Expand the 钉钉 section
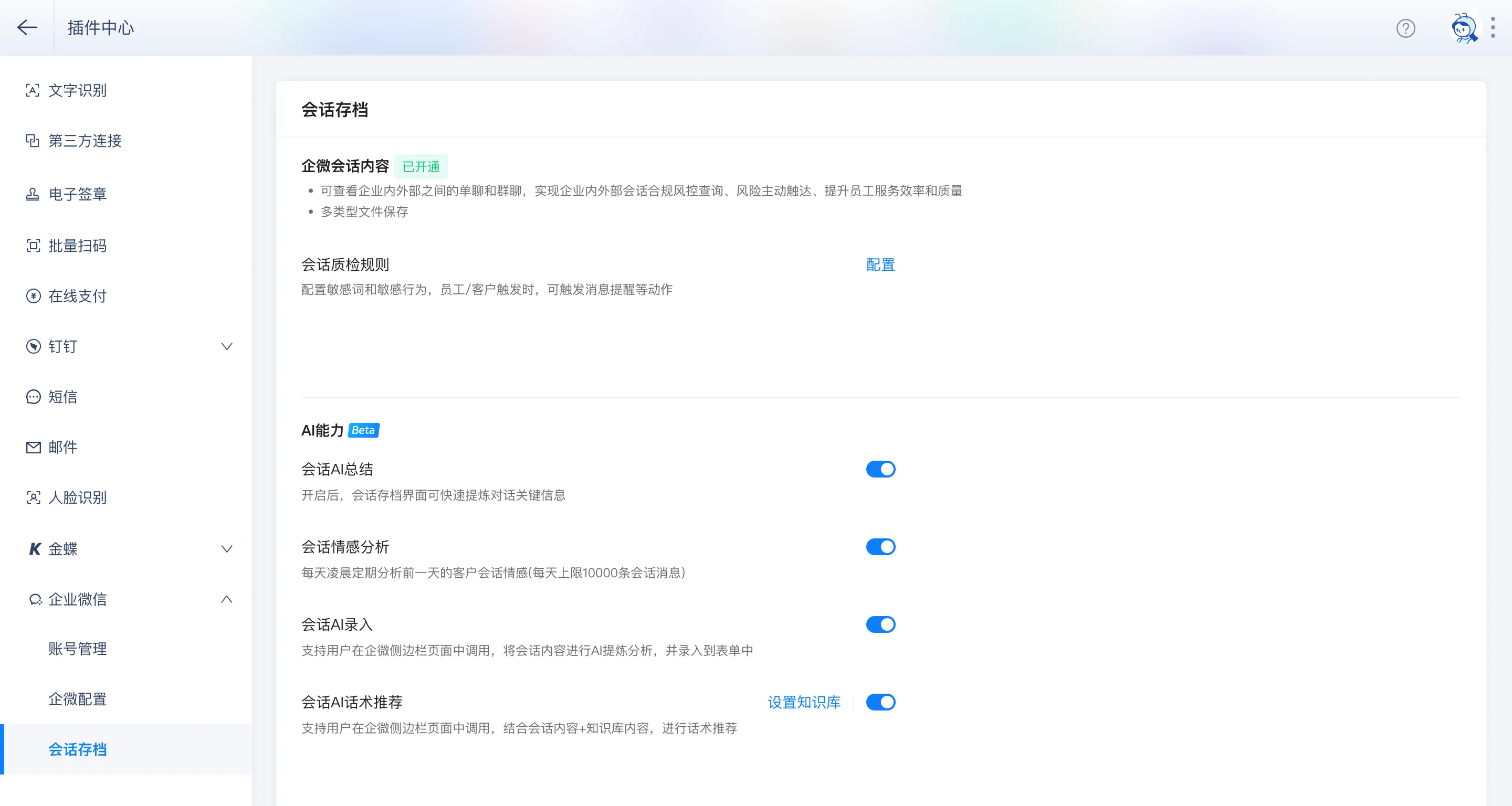 click(x=227, y=346)
